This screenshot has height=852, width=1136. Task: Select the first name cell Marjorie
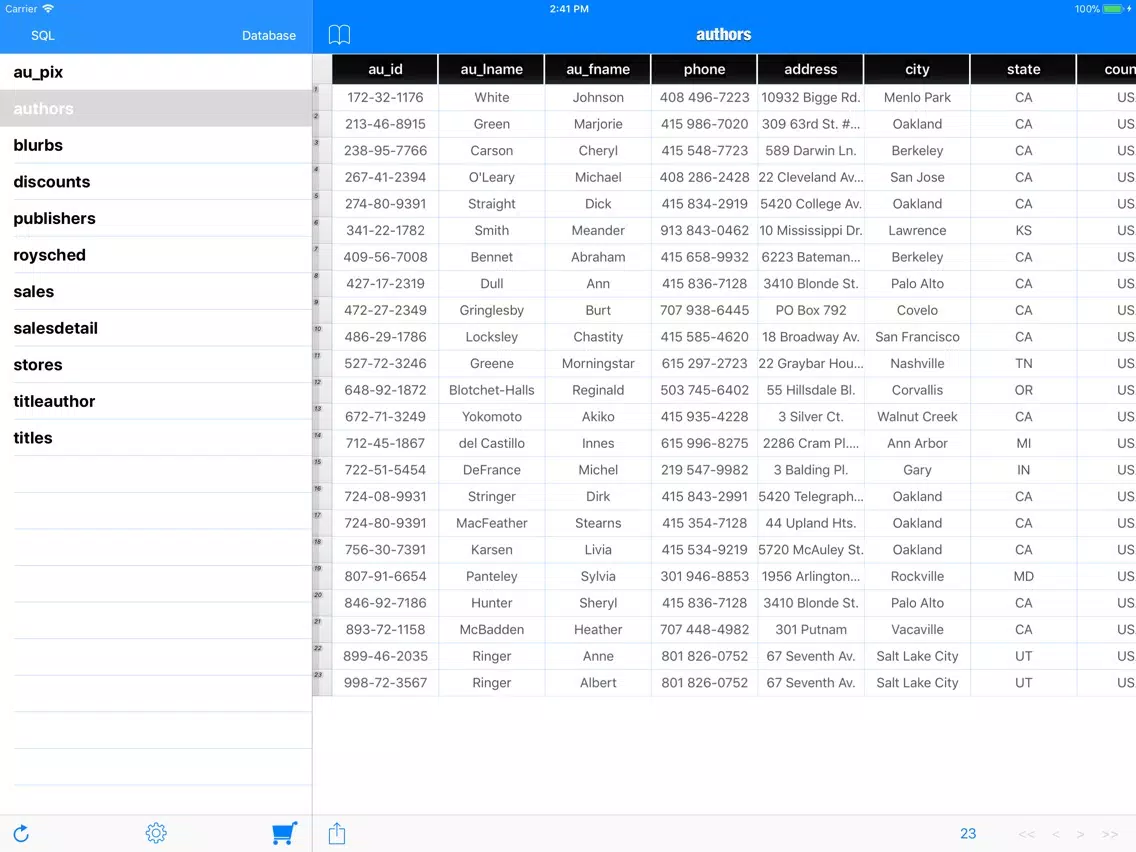click(598, 124)
